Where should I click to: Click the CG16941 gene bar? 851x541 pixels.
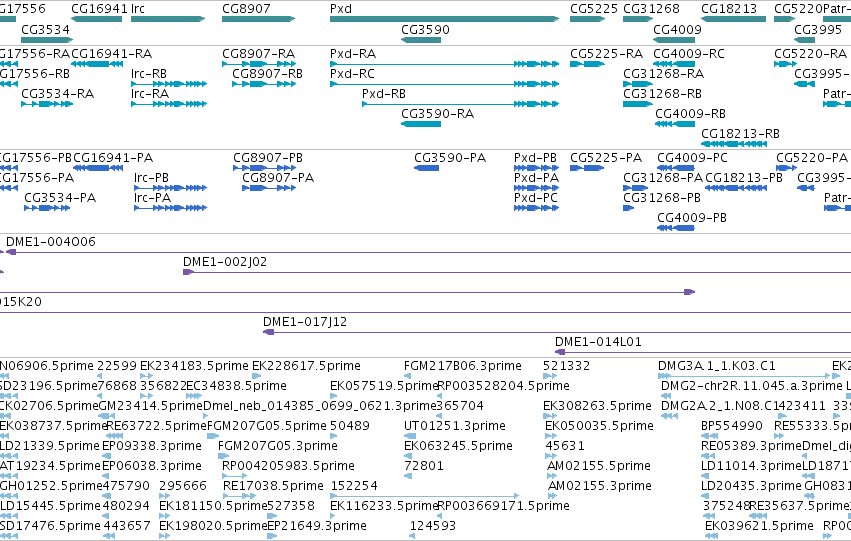coord(97,19)
